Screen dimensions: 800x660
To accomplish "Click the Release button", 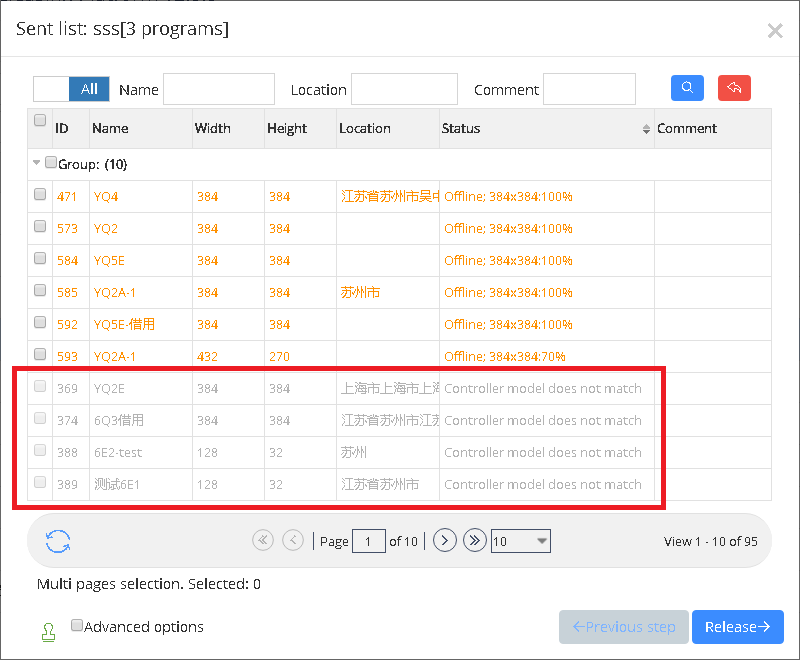I will (x=737, y=627).
